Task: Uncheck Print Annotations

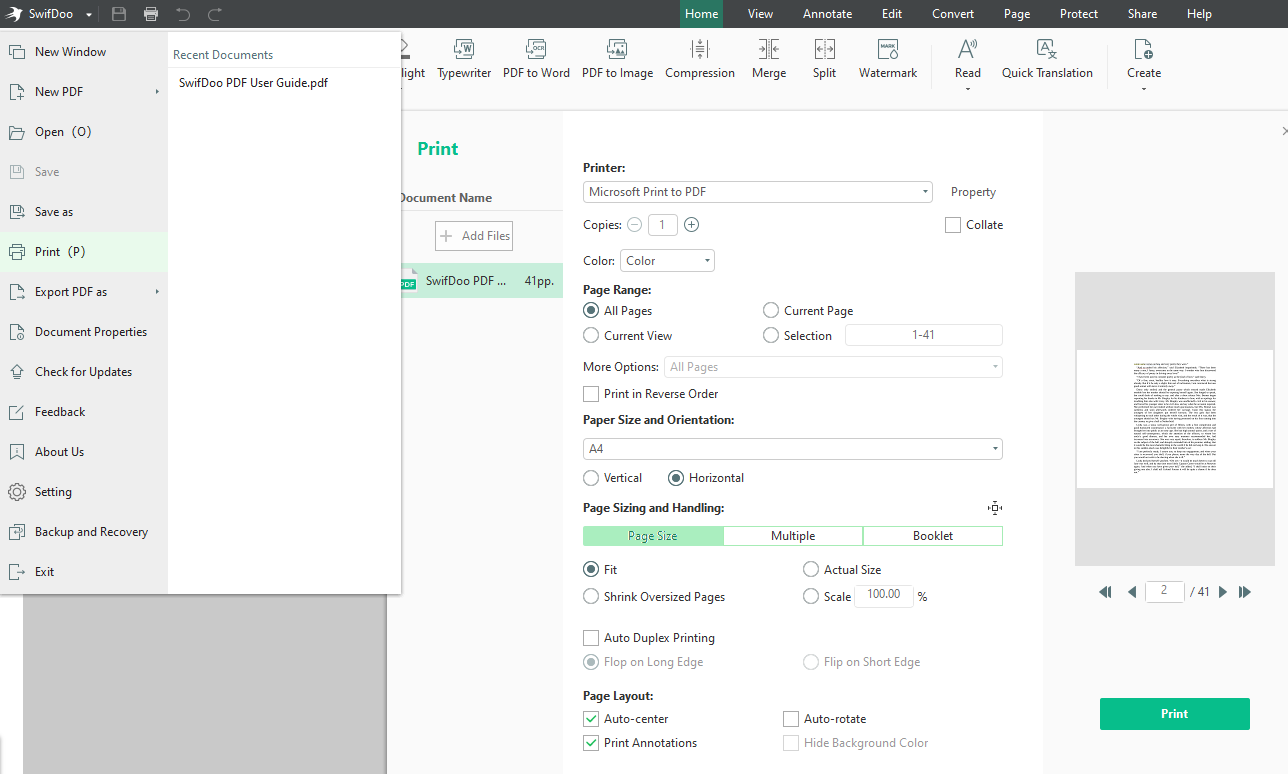Action: pos(591,743)
